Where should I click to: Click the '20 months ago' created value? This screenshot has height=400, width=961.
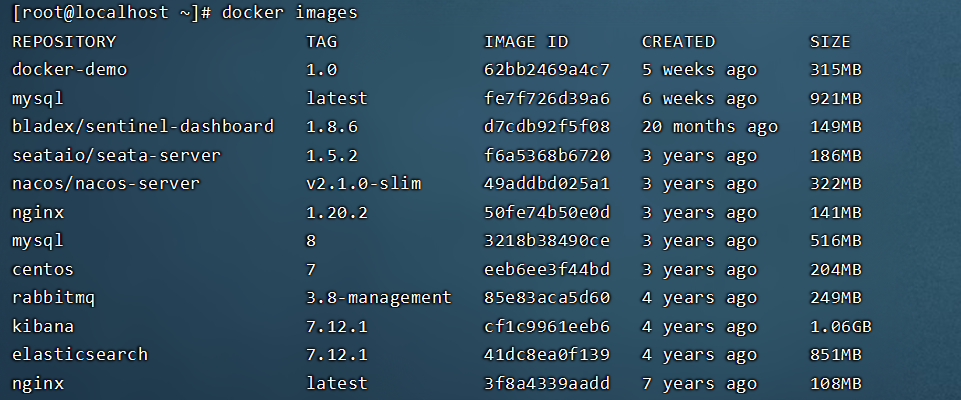point(710,127)
